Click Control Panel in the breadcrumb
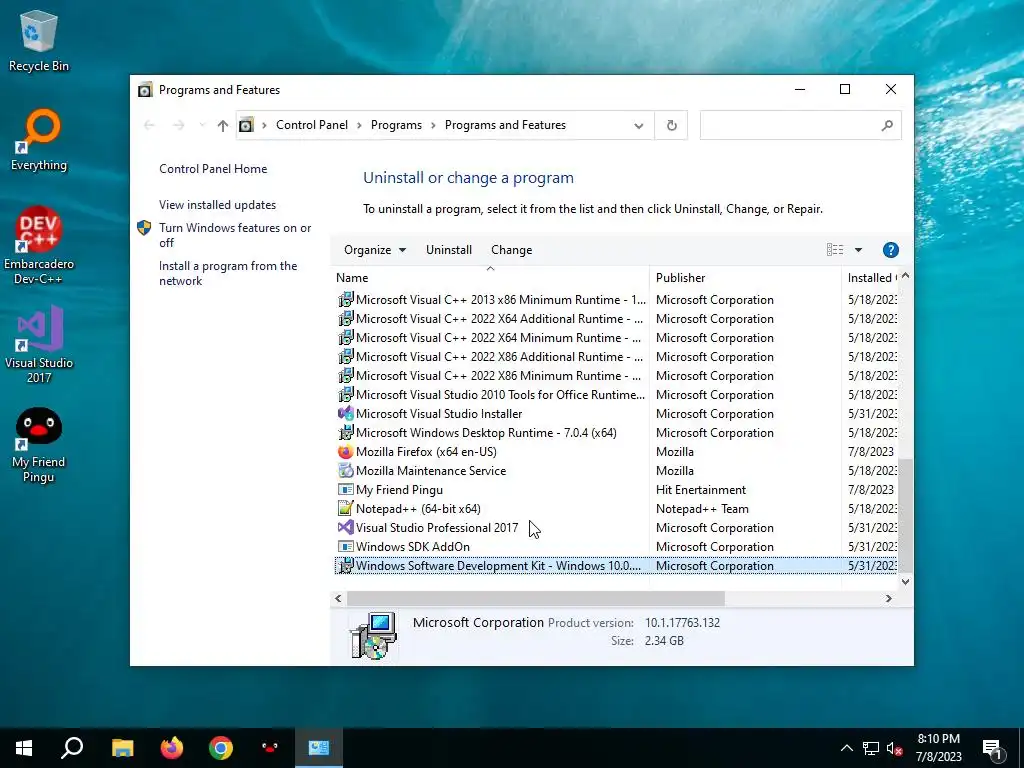Image resolution: width=1024 pixels, height=768 pixels. [312, 125]
